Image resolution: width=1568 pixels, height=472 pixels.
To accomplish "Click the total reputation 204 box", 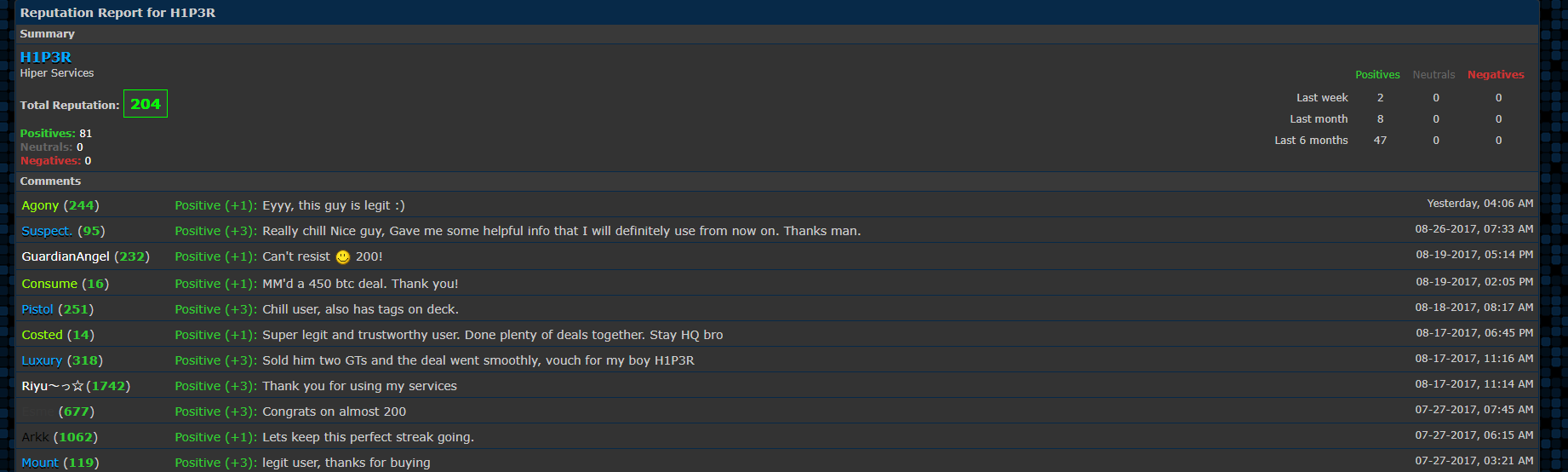I will [x=146, y=104].
